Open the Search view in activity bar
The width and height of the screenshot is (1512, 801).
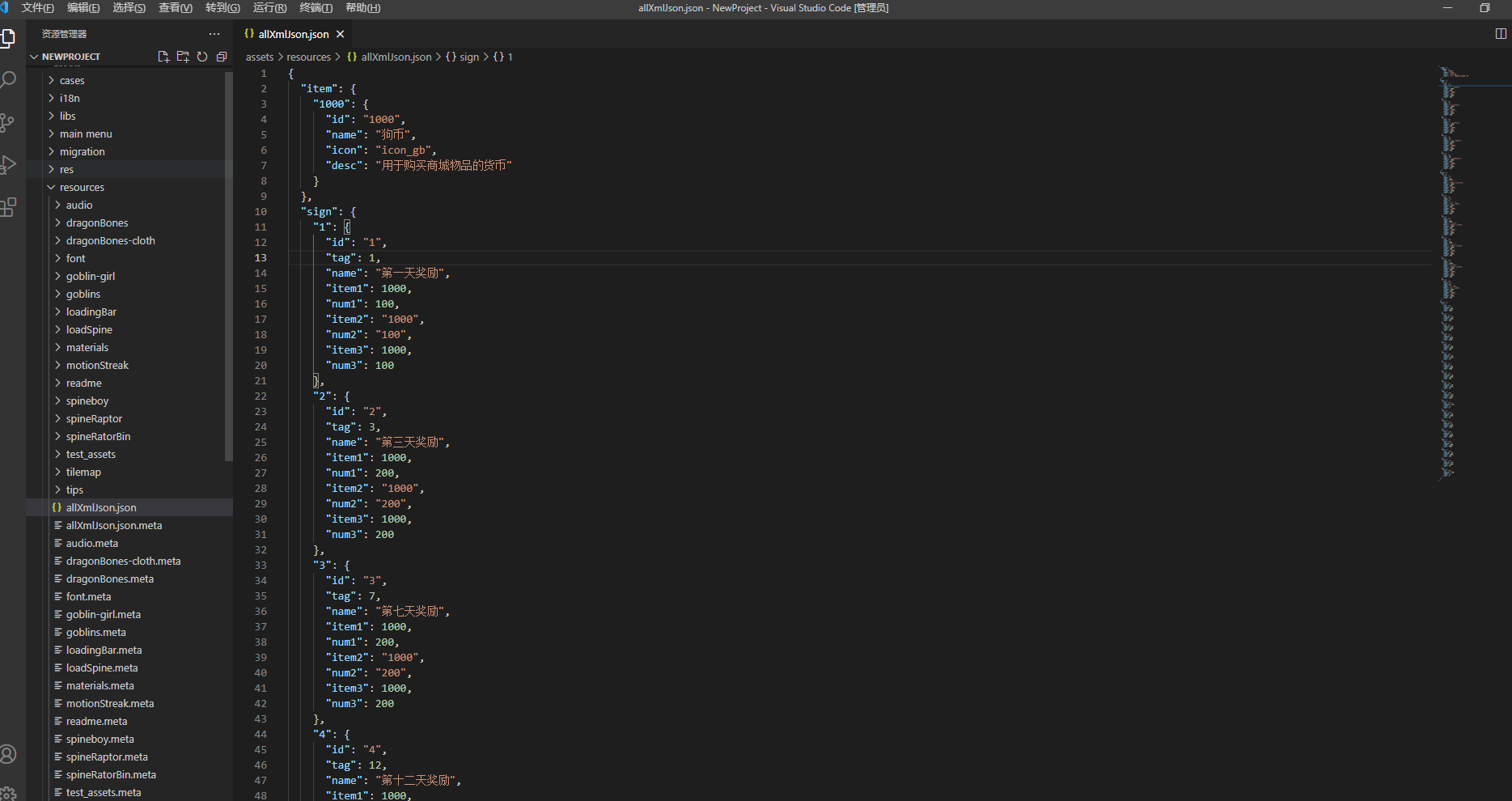coord(9,80)
